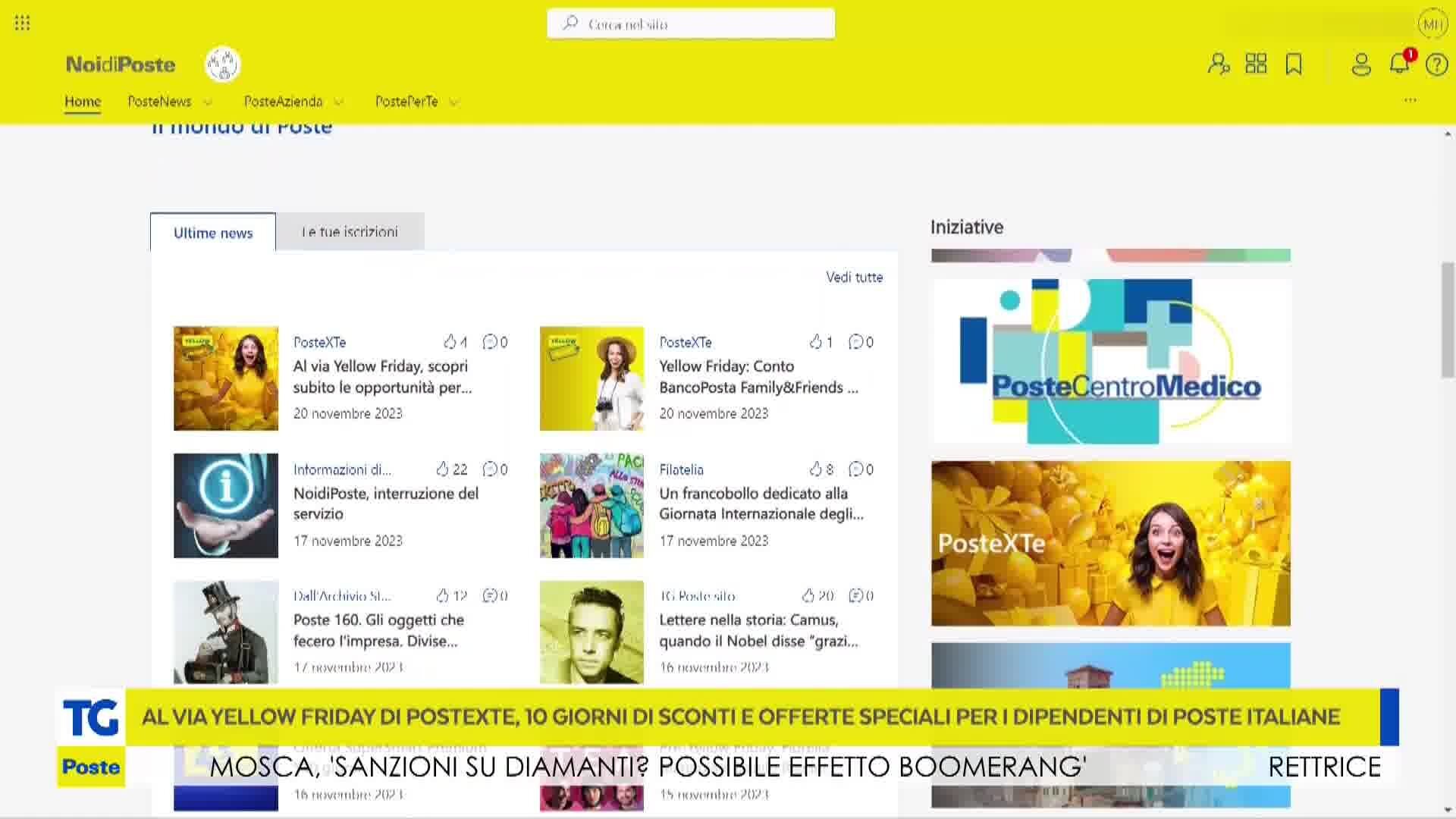Open the bookmark icon
Screen dimensions: 1456x819
1294,64
